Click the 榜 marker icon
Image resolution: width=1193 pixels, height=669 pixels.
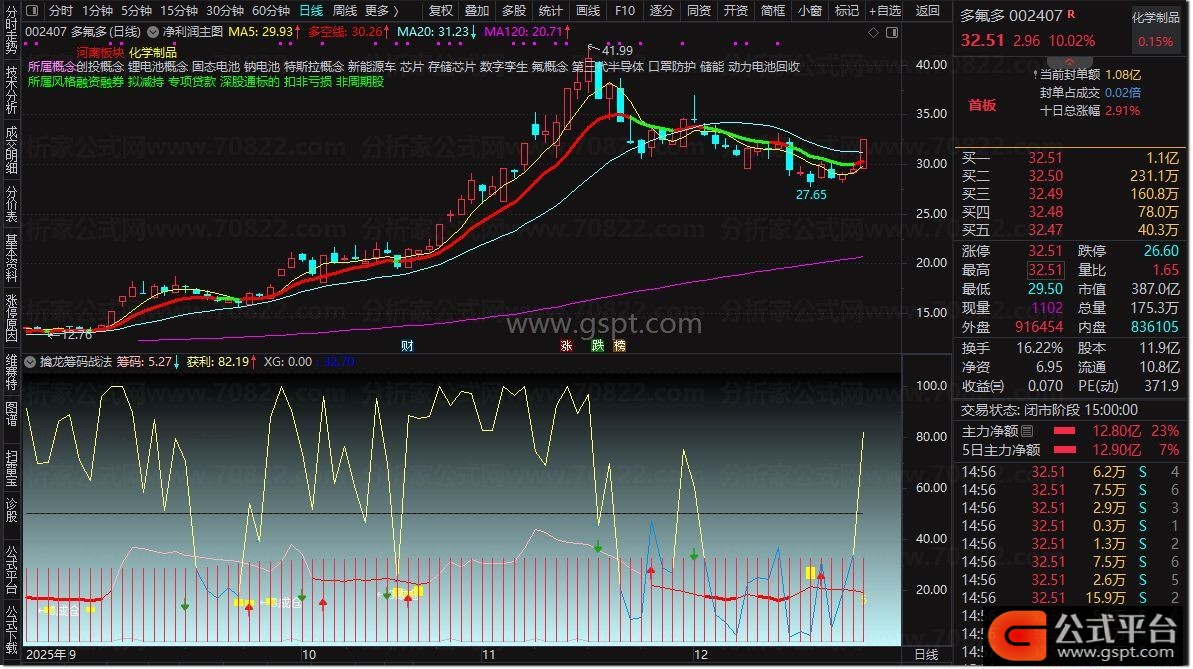(620, 346)
